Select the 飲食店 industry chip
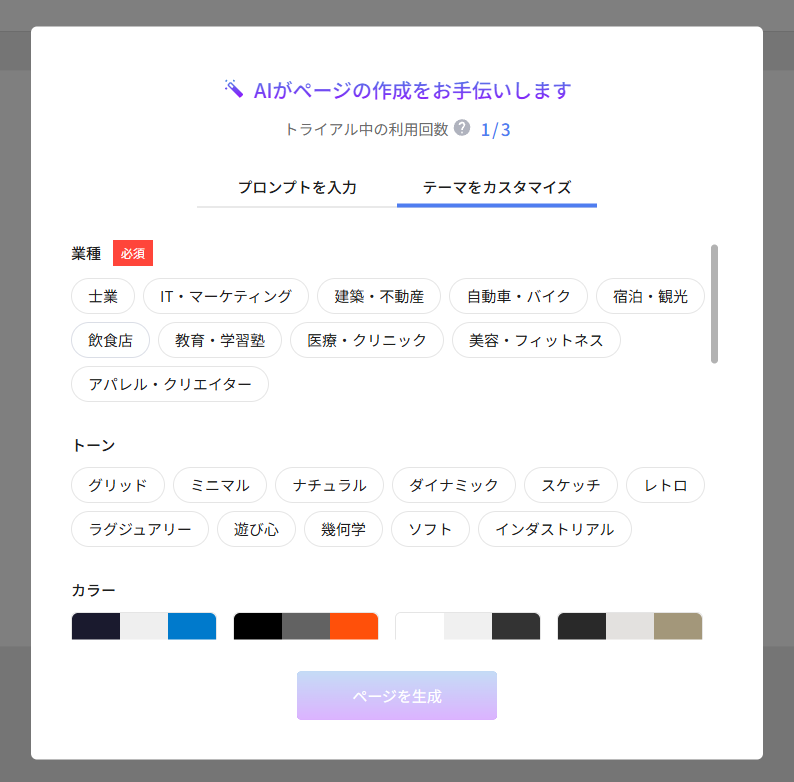 110,340
